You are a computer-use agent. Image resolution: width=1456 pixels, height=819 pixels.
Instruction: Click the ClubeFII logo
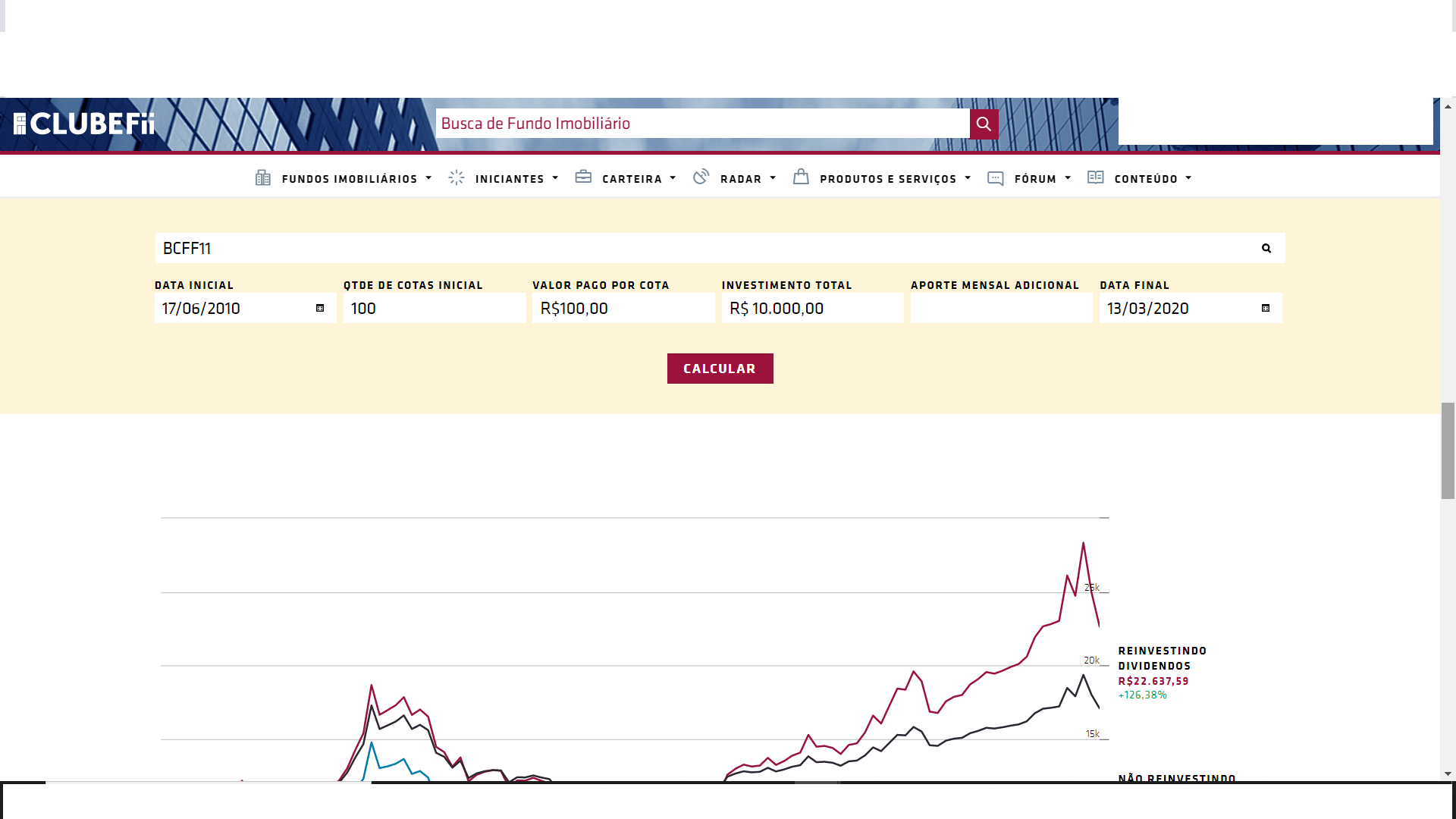click(84, 124)
